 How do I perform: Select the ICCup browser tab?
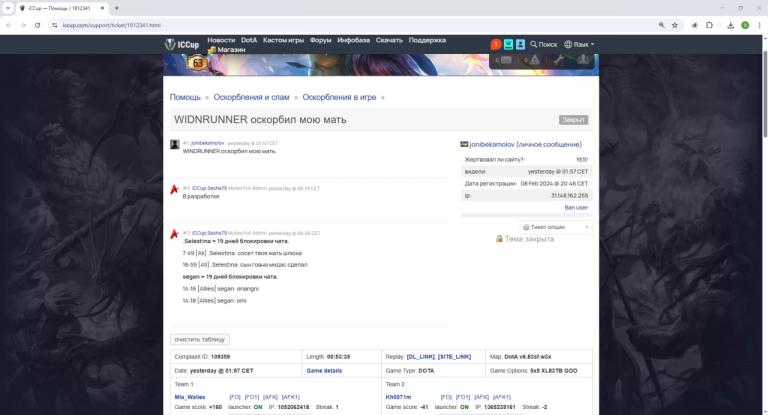click(62, 8)
